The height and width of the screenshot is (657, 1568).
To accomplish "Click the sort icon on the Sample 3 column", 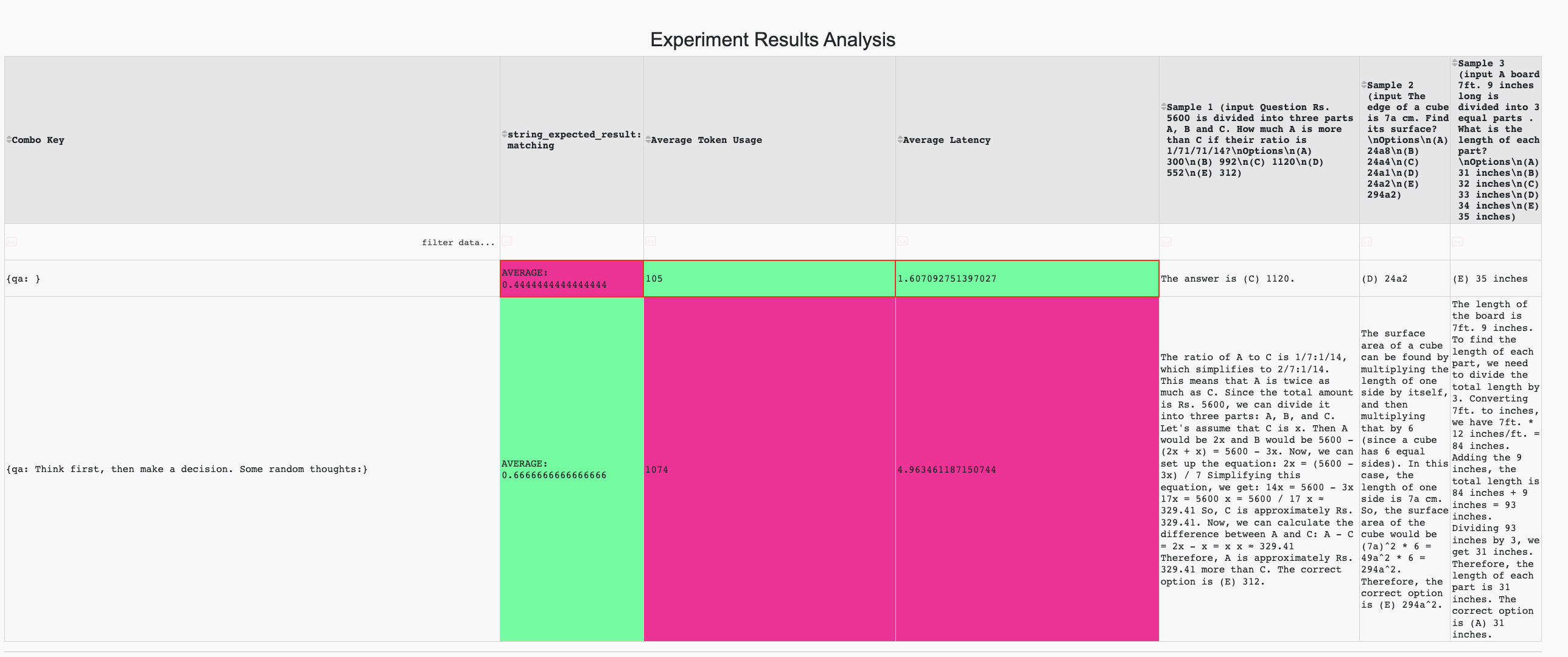I will (1456, 63).
